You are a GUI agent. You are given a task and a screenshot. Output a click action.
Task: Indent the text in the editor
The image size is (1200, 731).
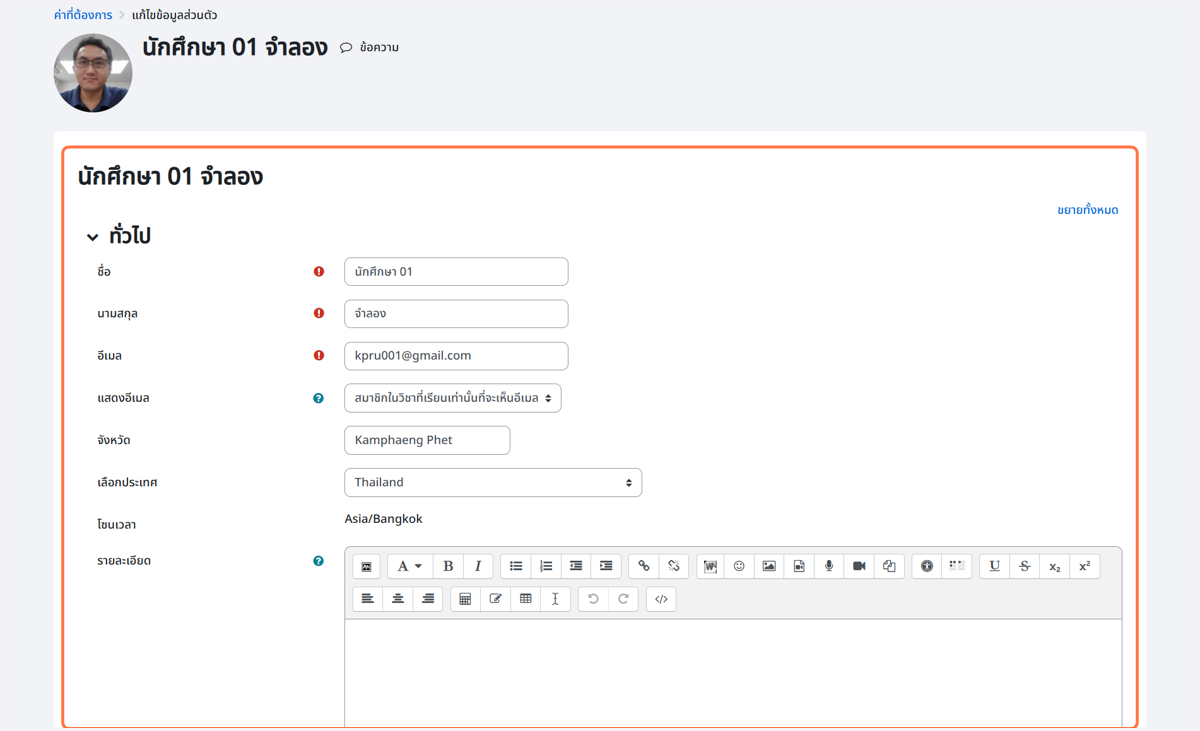click(606, 566)
